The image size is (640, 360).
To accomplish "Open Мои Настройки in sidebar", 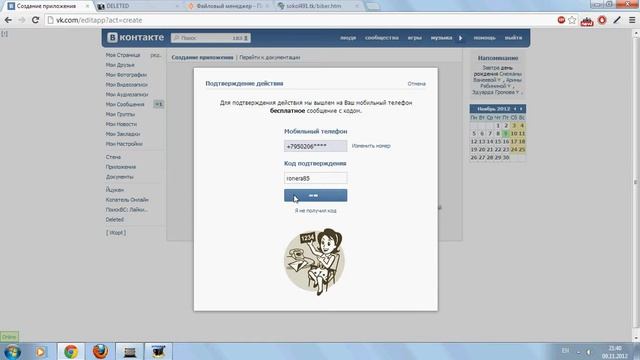I will tap(124, 144).
